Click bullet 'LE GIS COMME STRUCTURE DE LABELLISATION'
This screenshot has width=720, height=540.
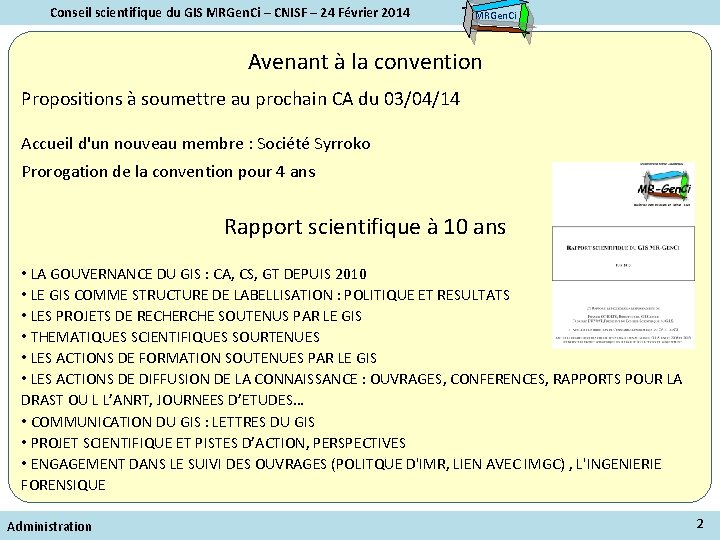coord(265,295)
